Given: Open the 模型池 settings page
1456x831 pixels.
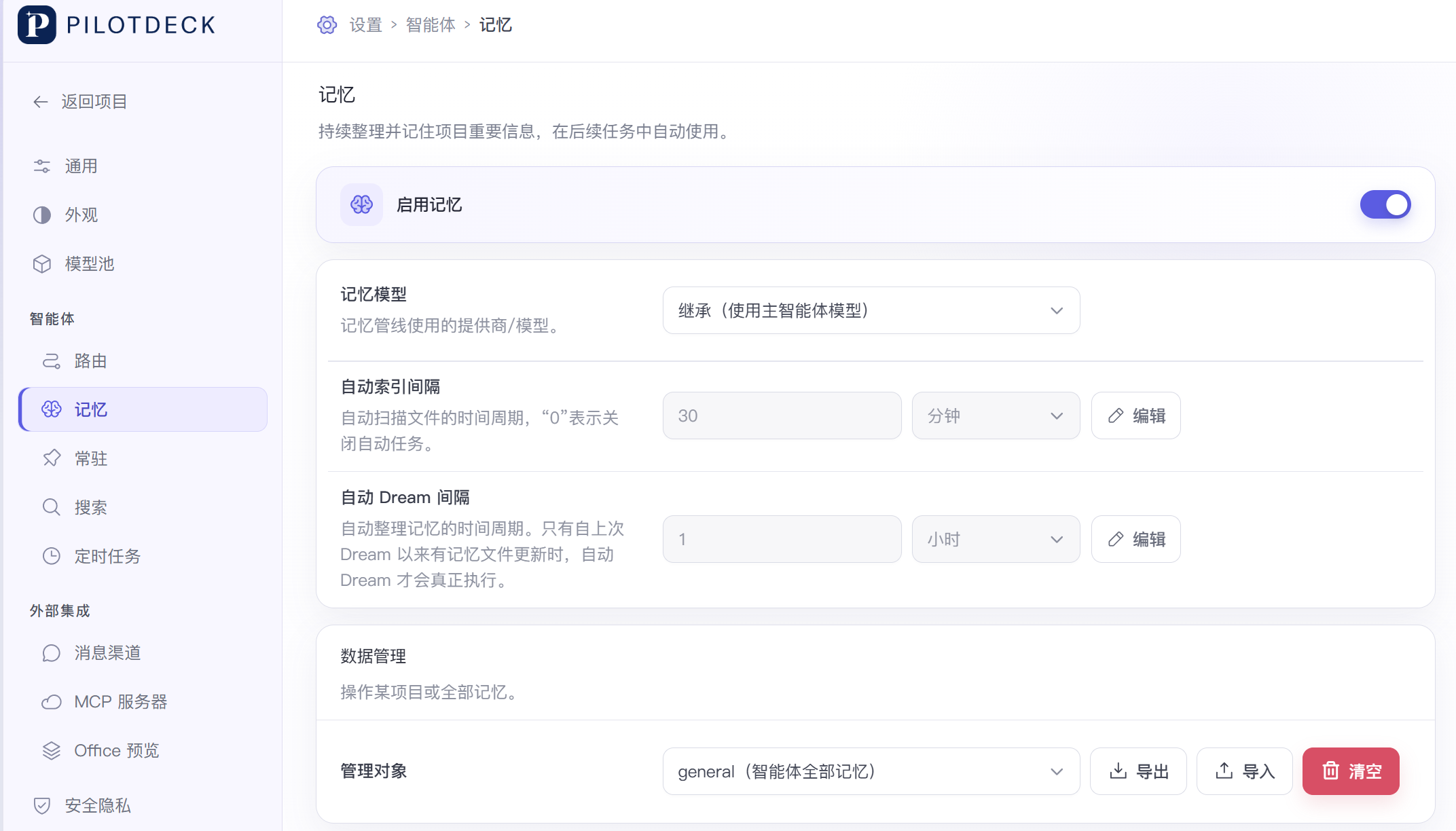Looking at the screenshot, I should (143, 264).
